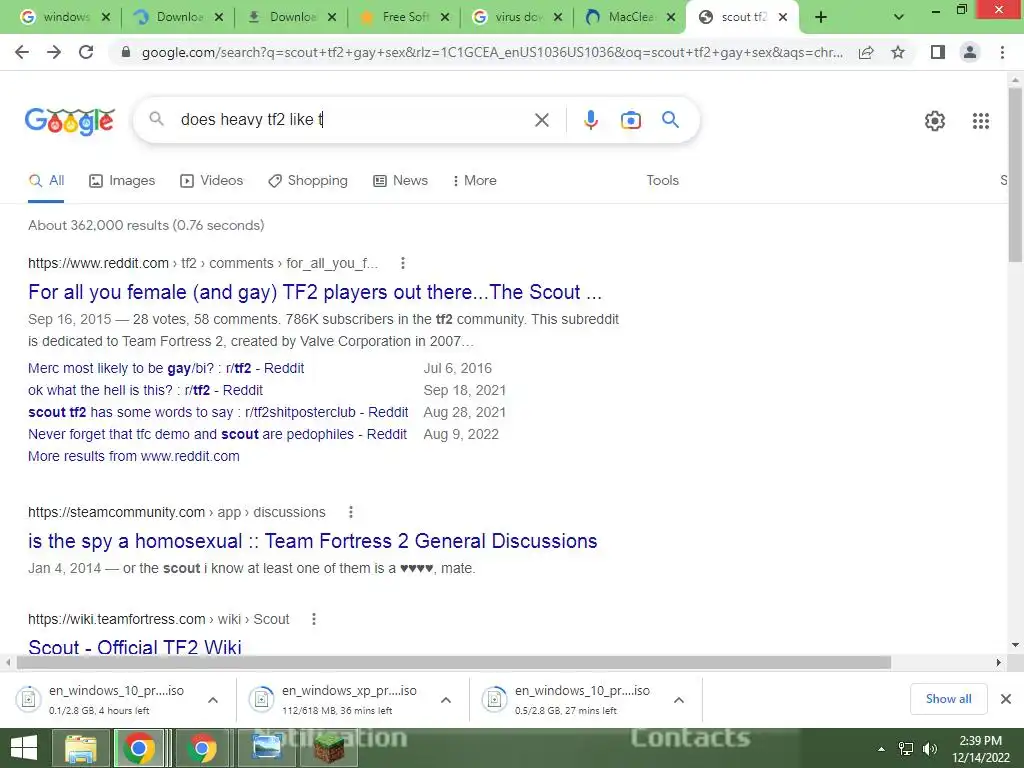The image size is (1024, 768).
Task: Start a voice search with the microphone
Action: tap(590, 120)
